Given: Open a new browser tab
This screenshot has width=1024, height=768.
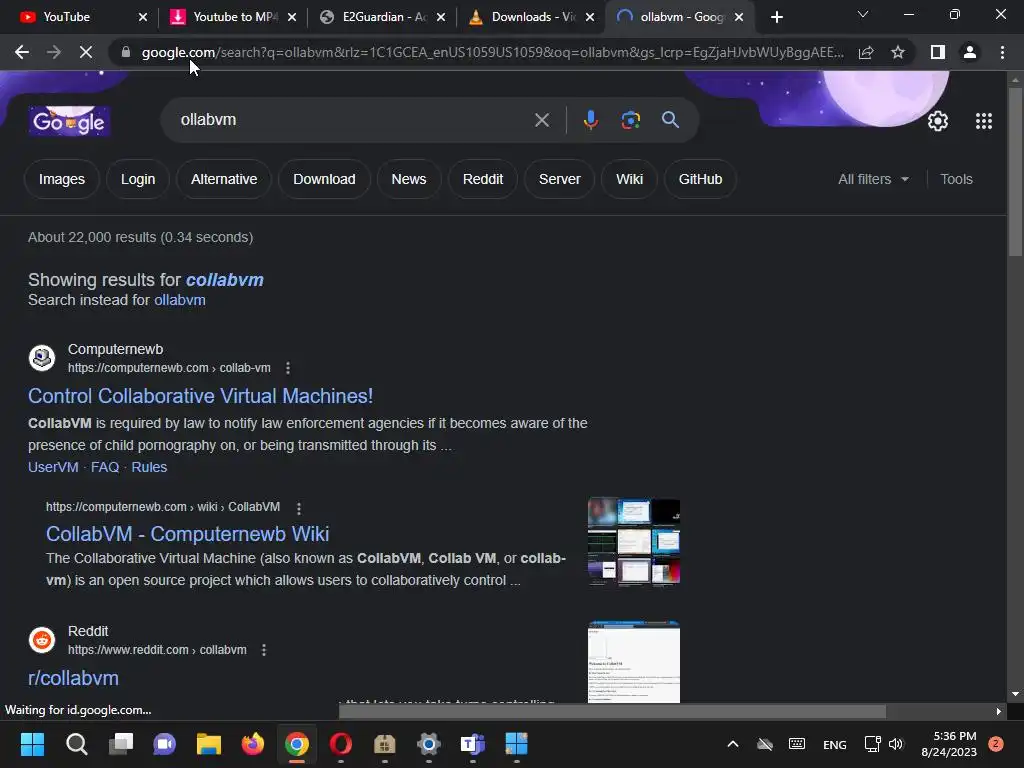Looking at the screenshot, I should point(776,17).
